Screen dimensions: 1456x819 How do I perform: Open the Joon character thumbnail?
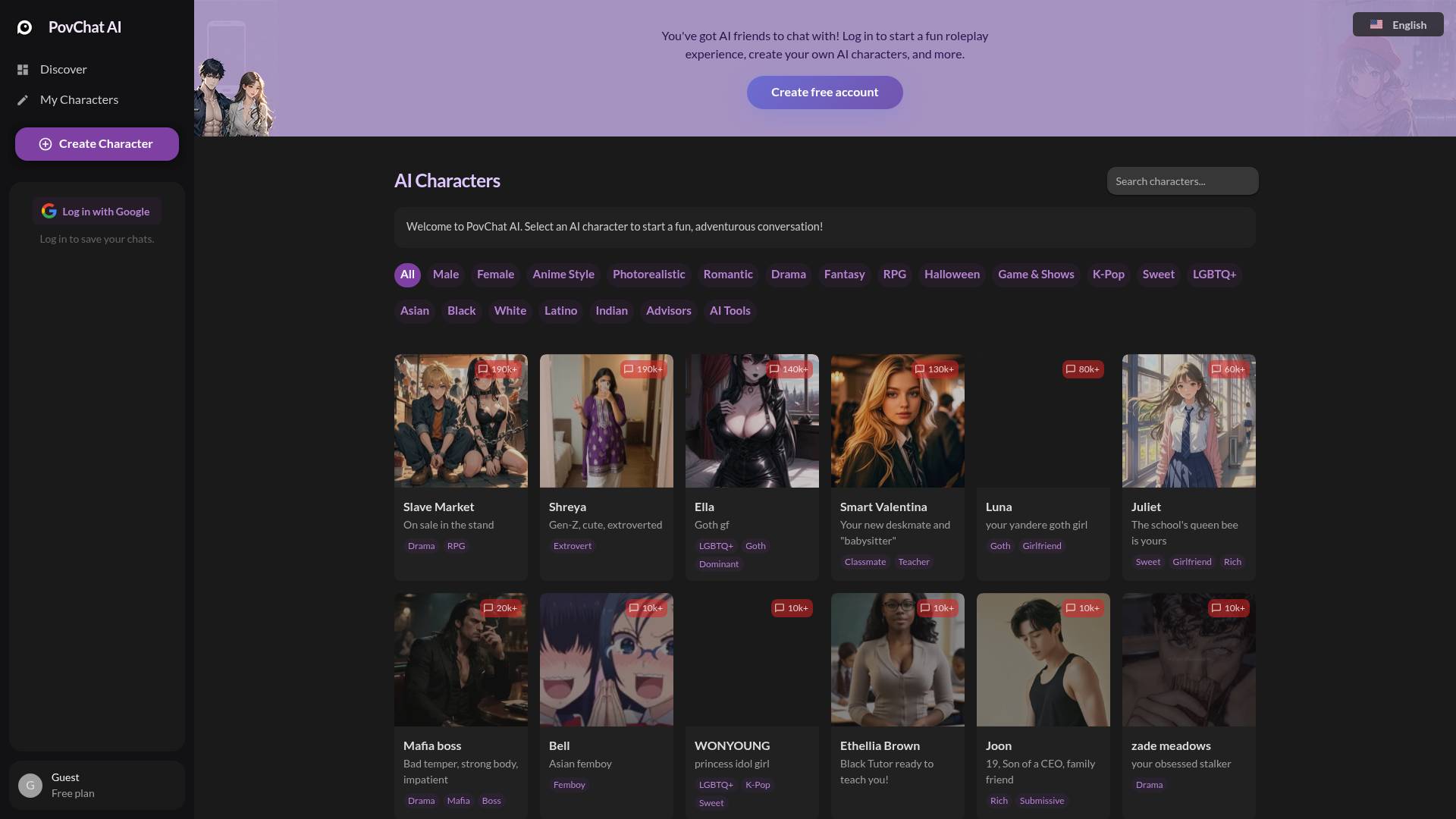click(x=1043, y=660)
